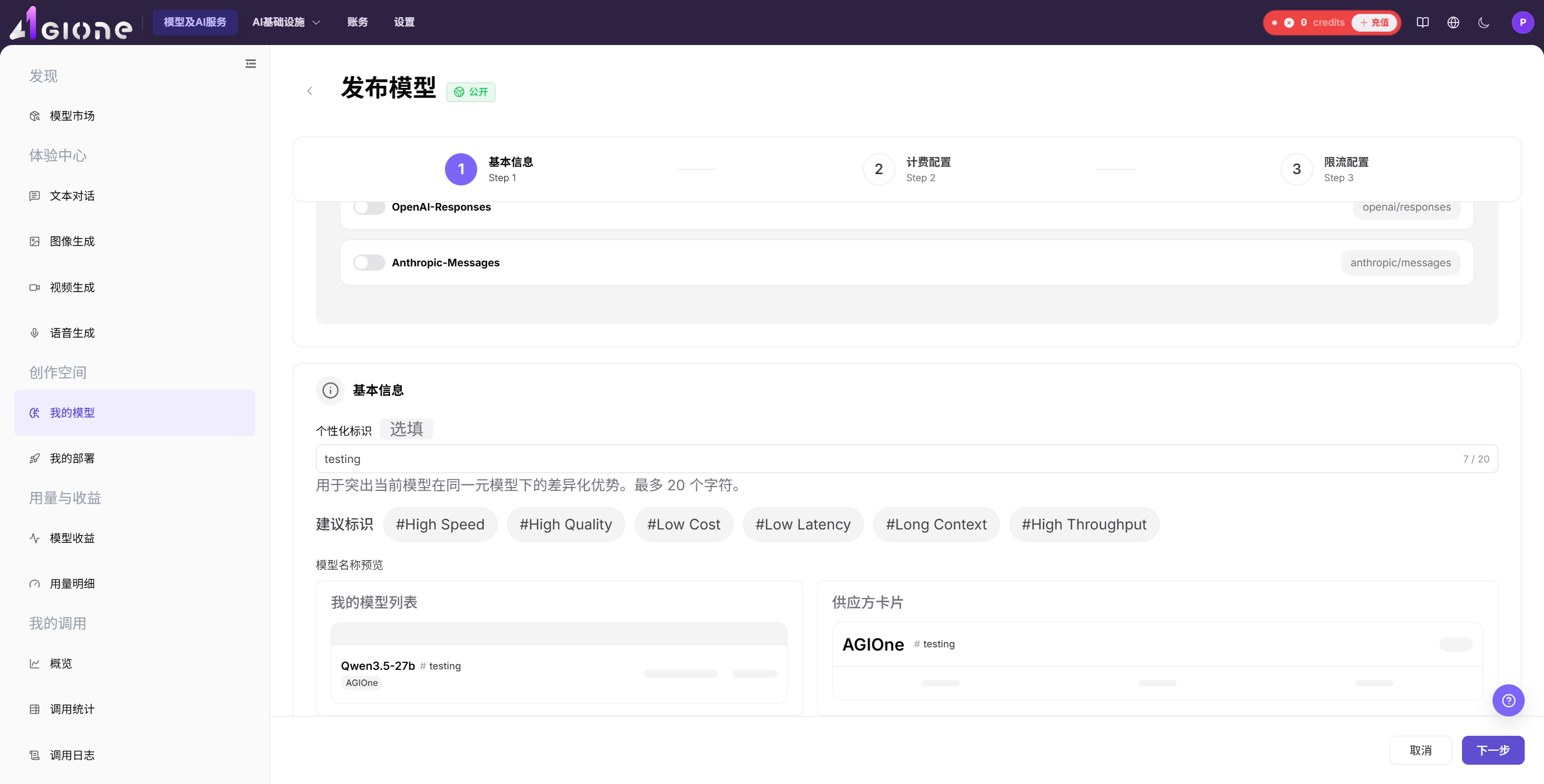Open the documentation book icon
The width and height of the screenshot is (1544, 784).
coord(1422,22)
